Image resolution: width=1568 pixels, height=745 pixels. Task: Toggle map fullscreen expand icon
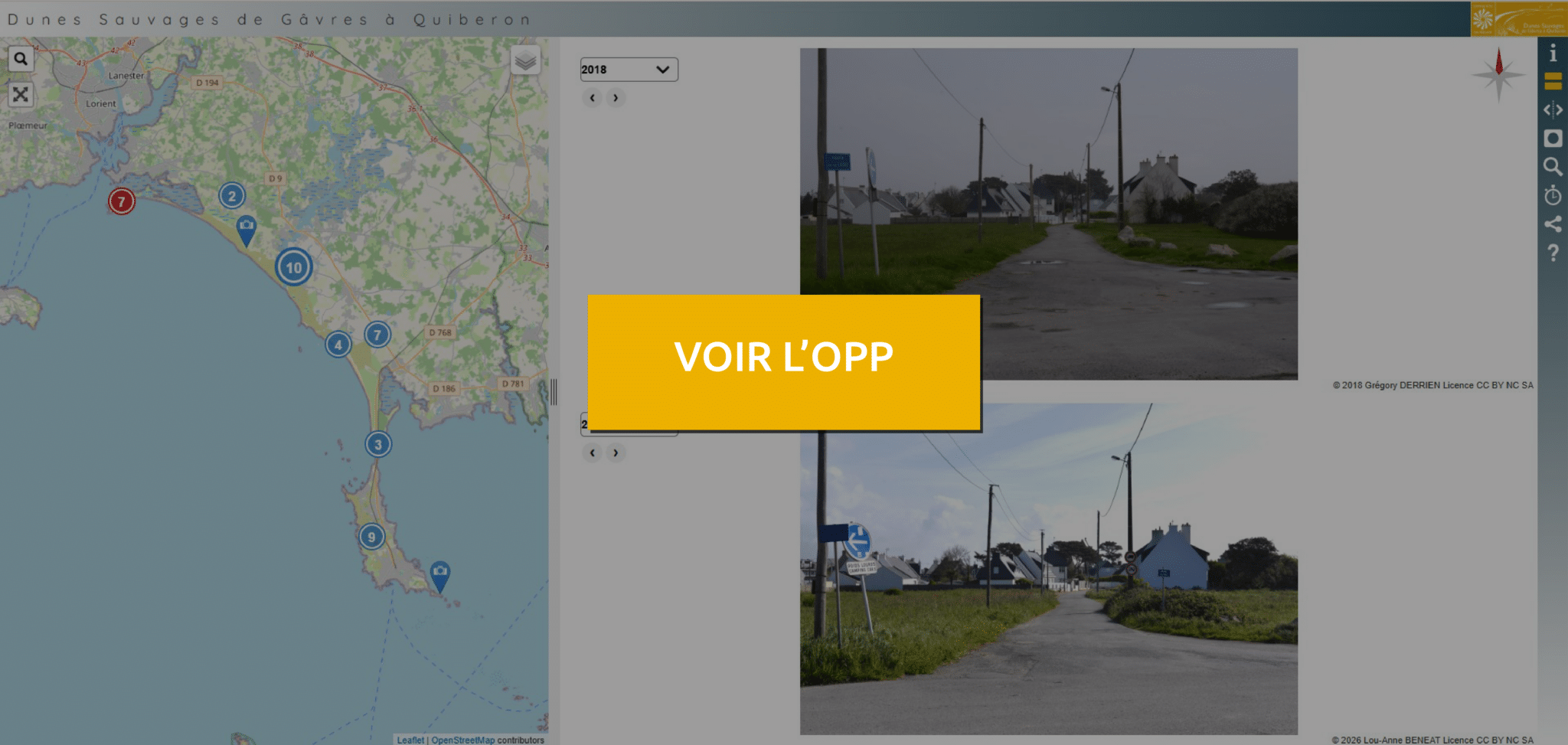coord(21,94)
